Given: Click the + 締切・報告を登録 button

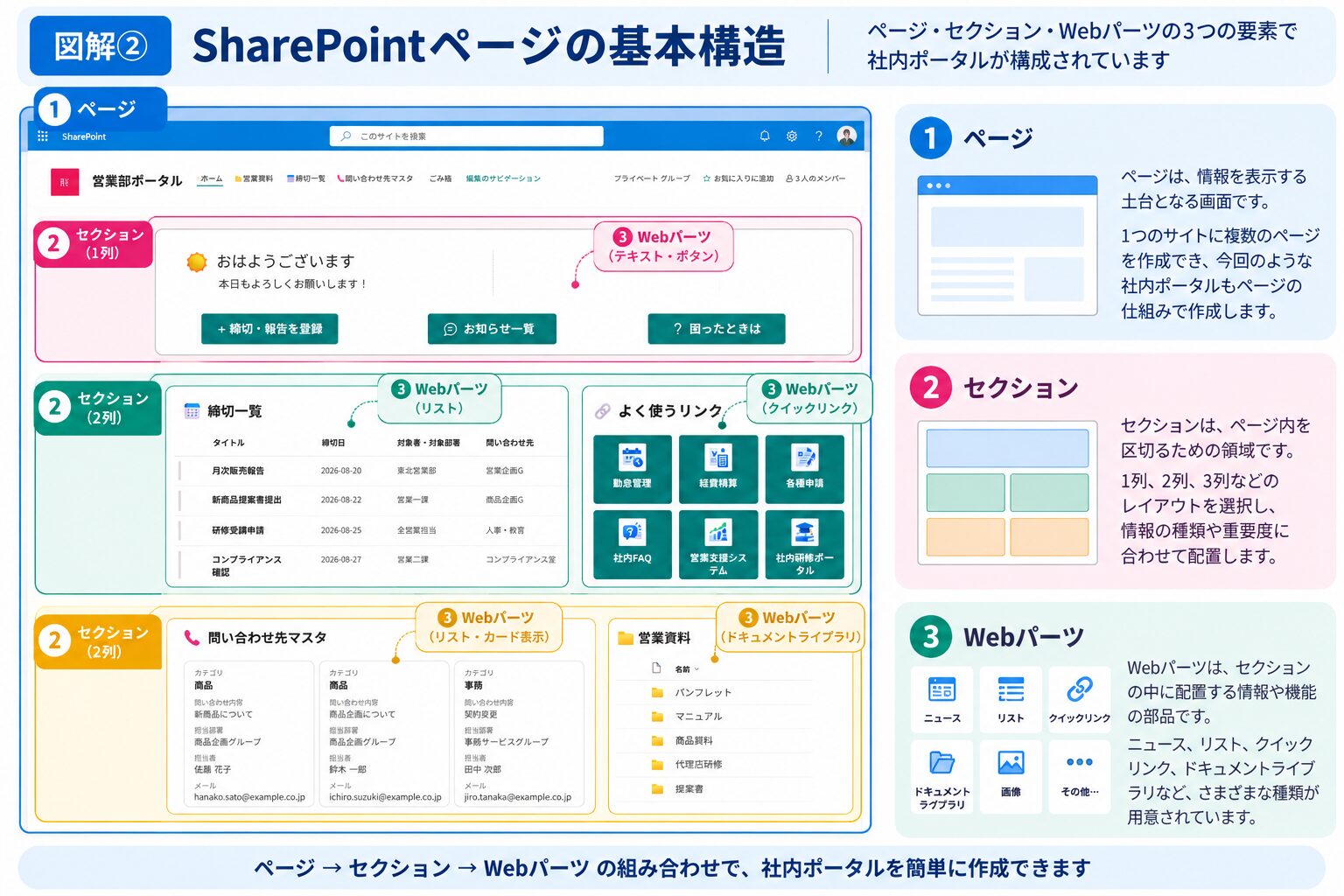Looking at the screenshot, I should [269, 329].
